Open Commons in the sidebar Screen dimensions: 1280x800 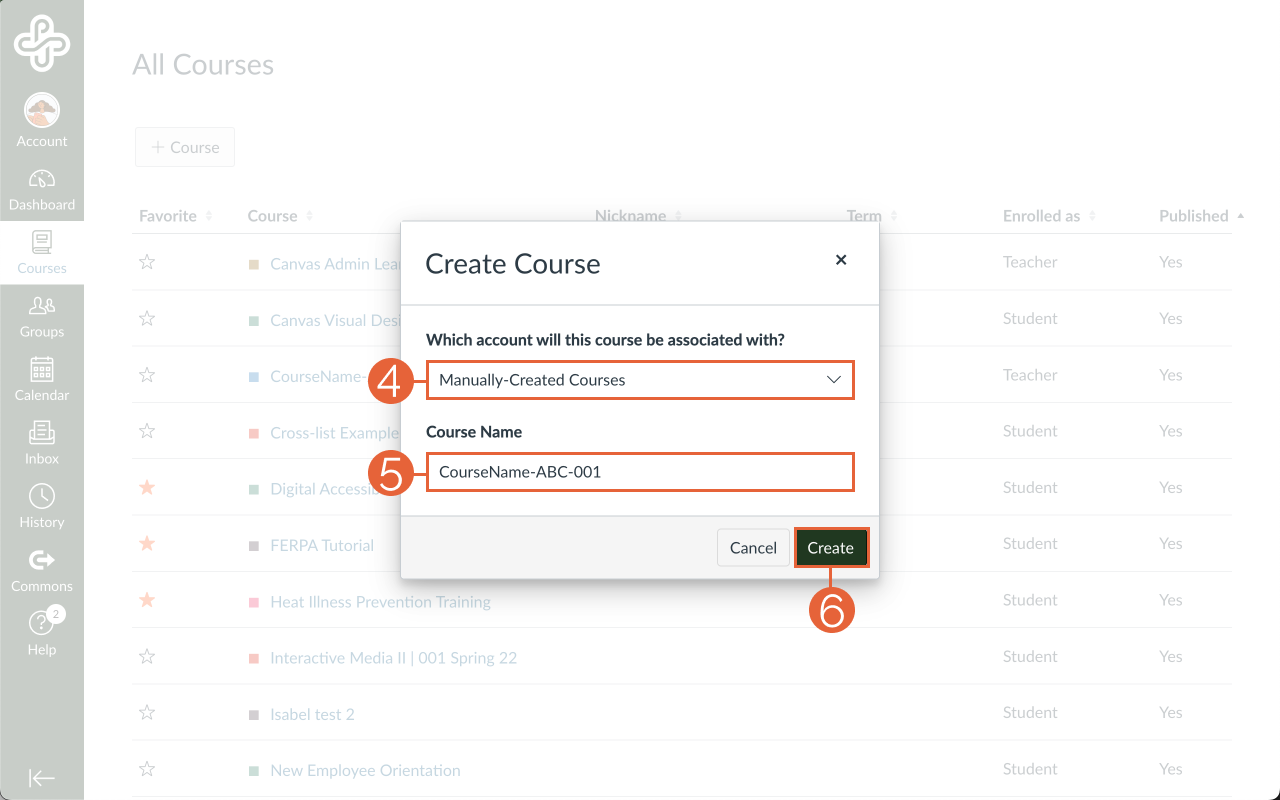click(42, 570)
